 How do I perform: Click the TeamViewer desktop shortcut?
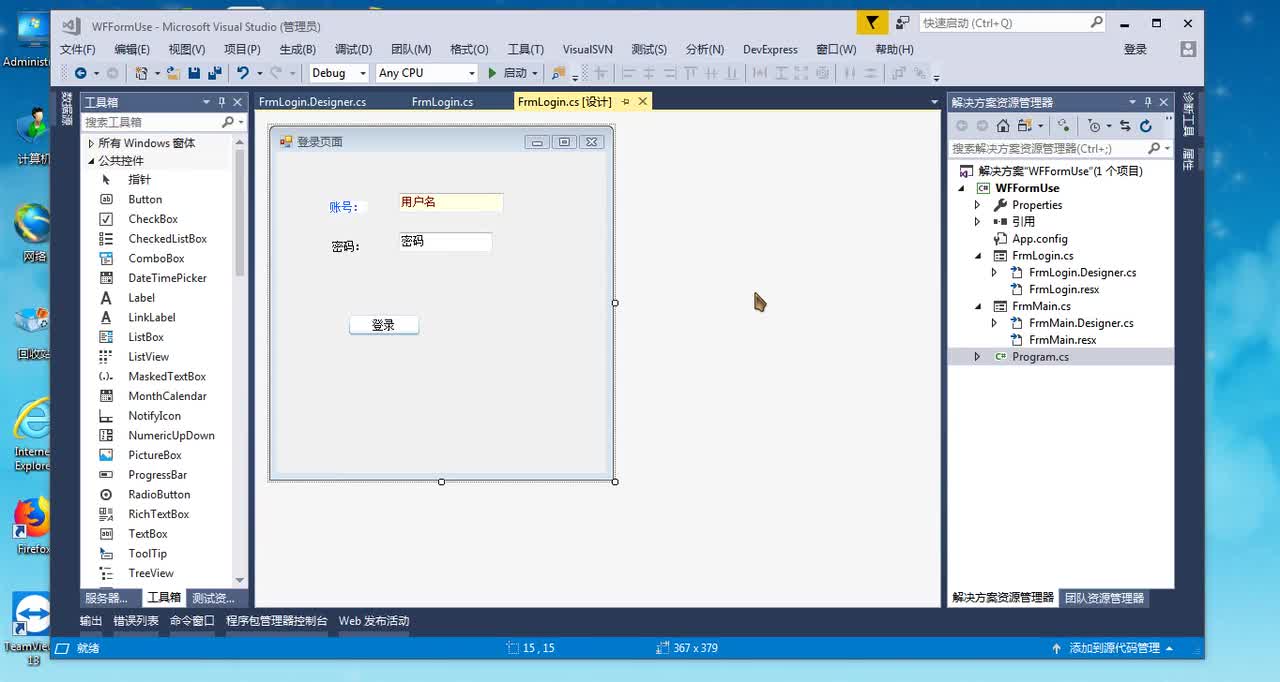point(32,628)
